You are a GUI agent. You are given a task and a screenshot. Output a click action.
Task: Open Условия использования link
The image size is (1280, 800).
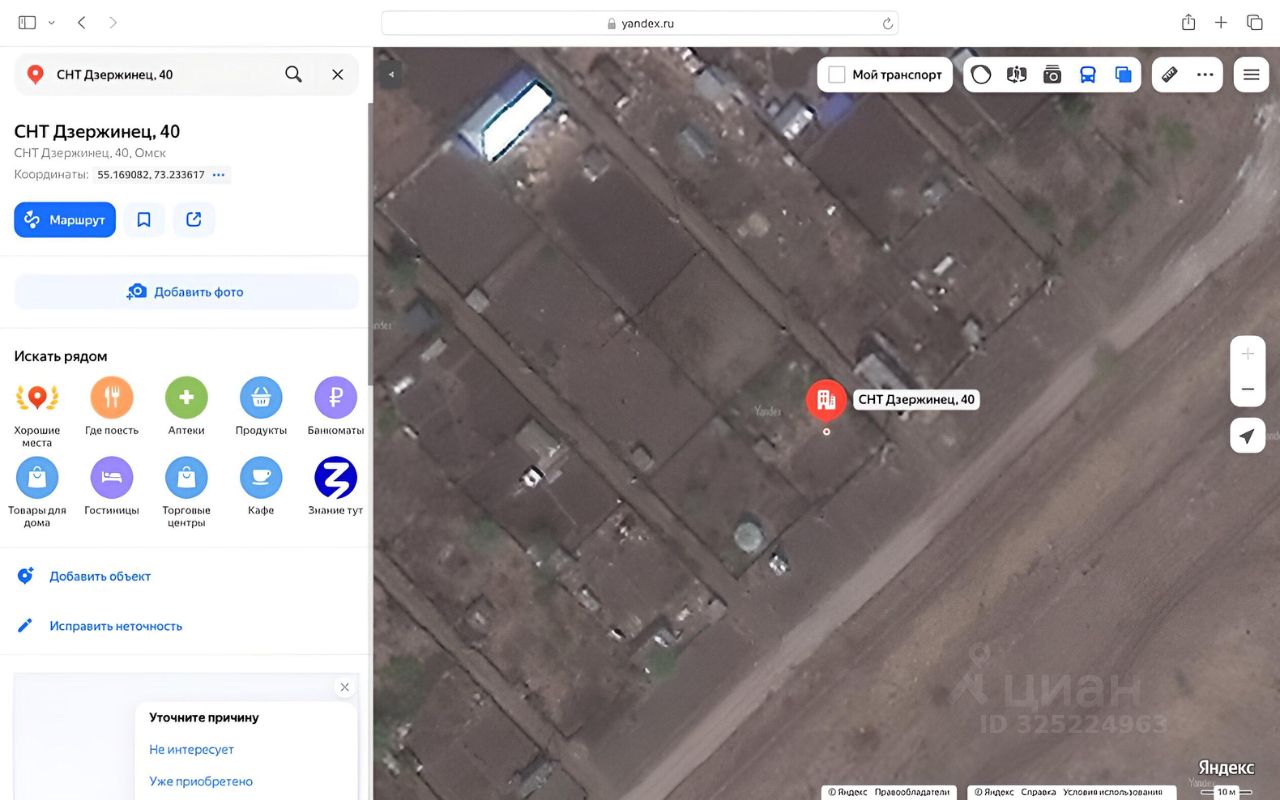tap(1113, 792)
